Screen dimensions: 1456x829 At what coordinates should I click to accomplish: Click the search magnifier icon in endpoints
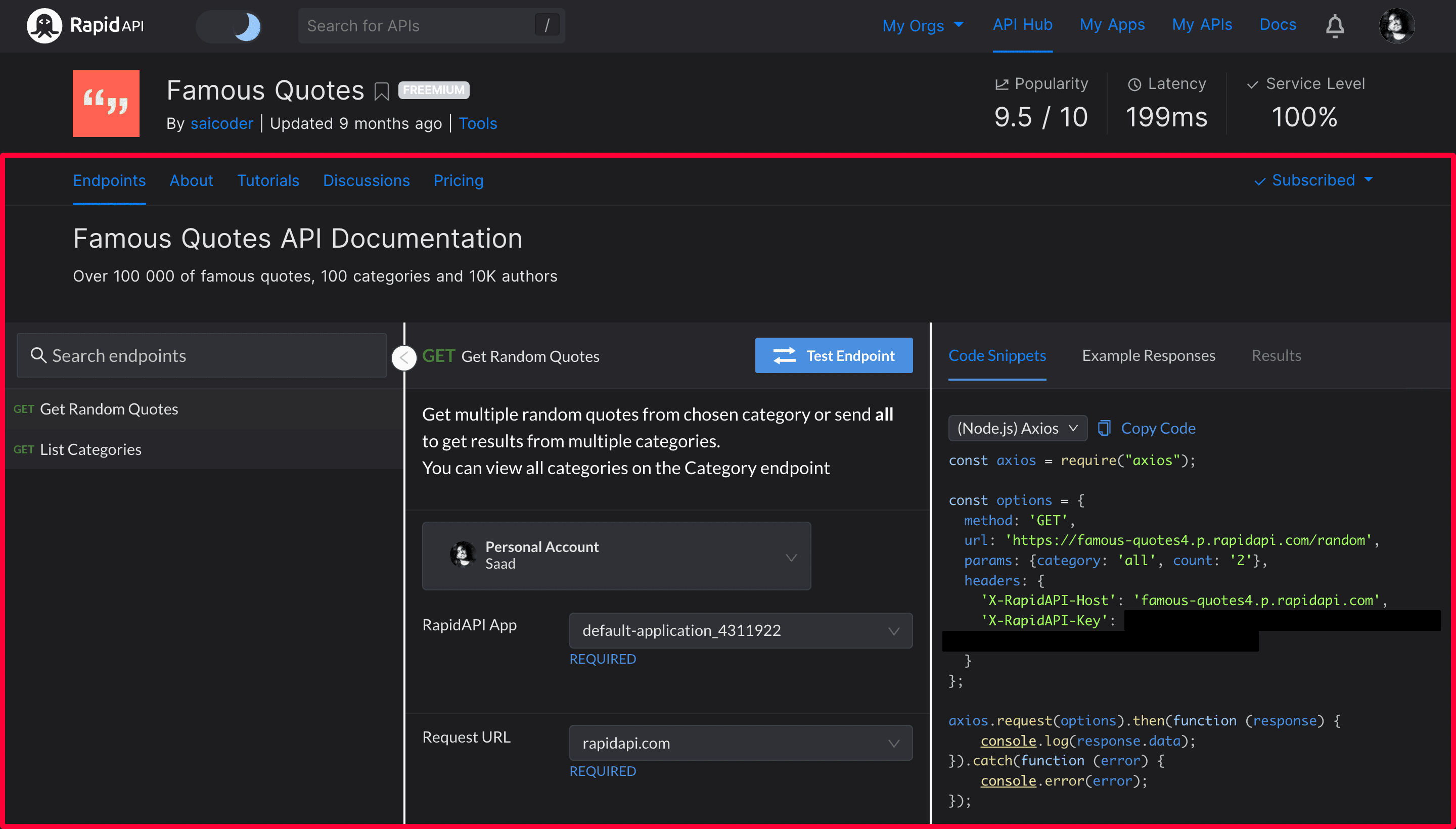tap(38, 355)
